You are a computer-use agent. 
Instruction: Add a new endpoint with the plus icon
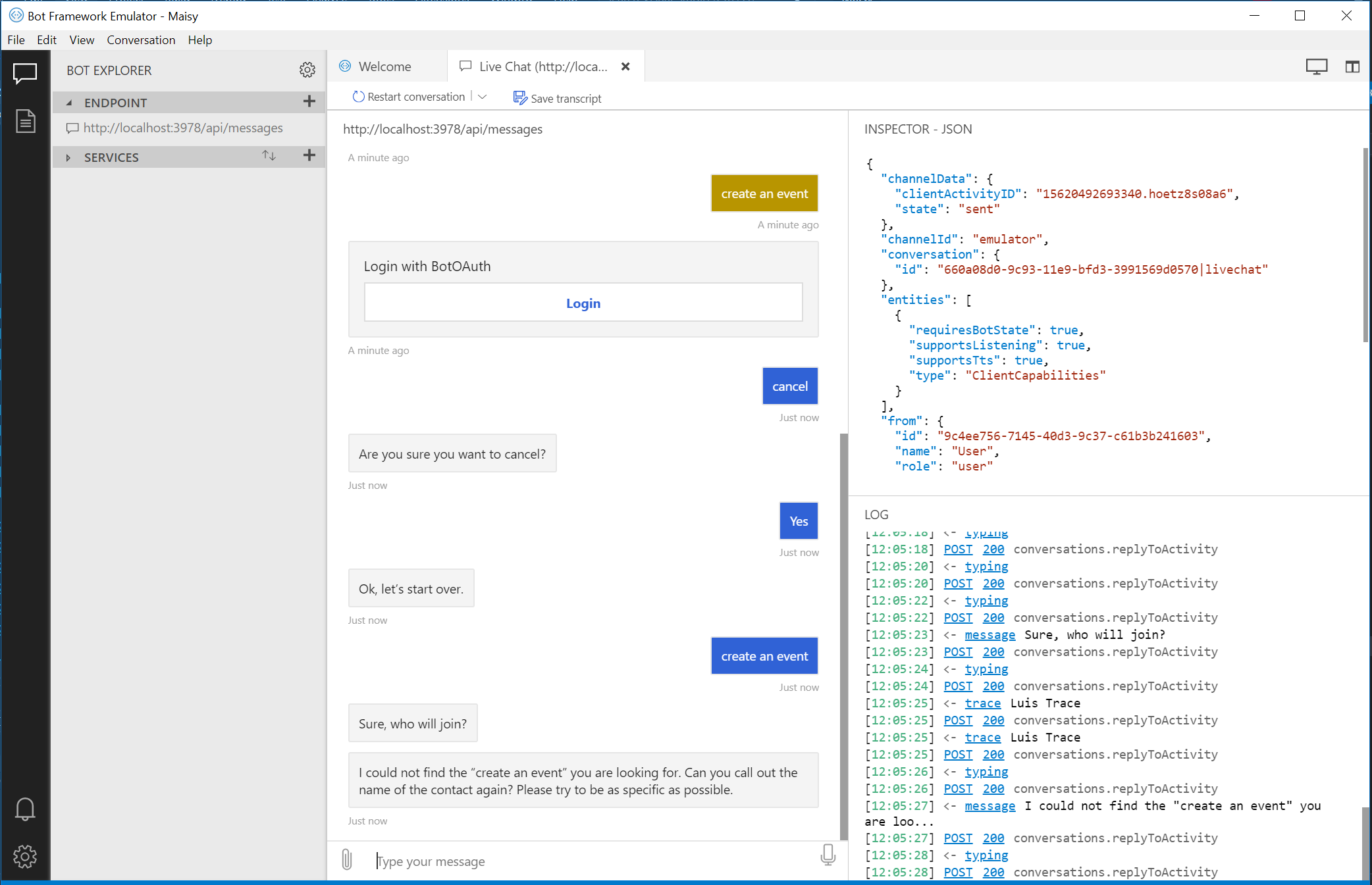[309, 102]
